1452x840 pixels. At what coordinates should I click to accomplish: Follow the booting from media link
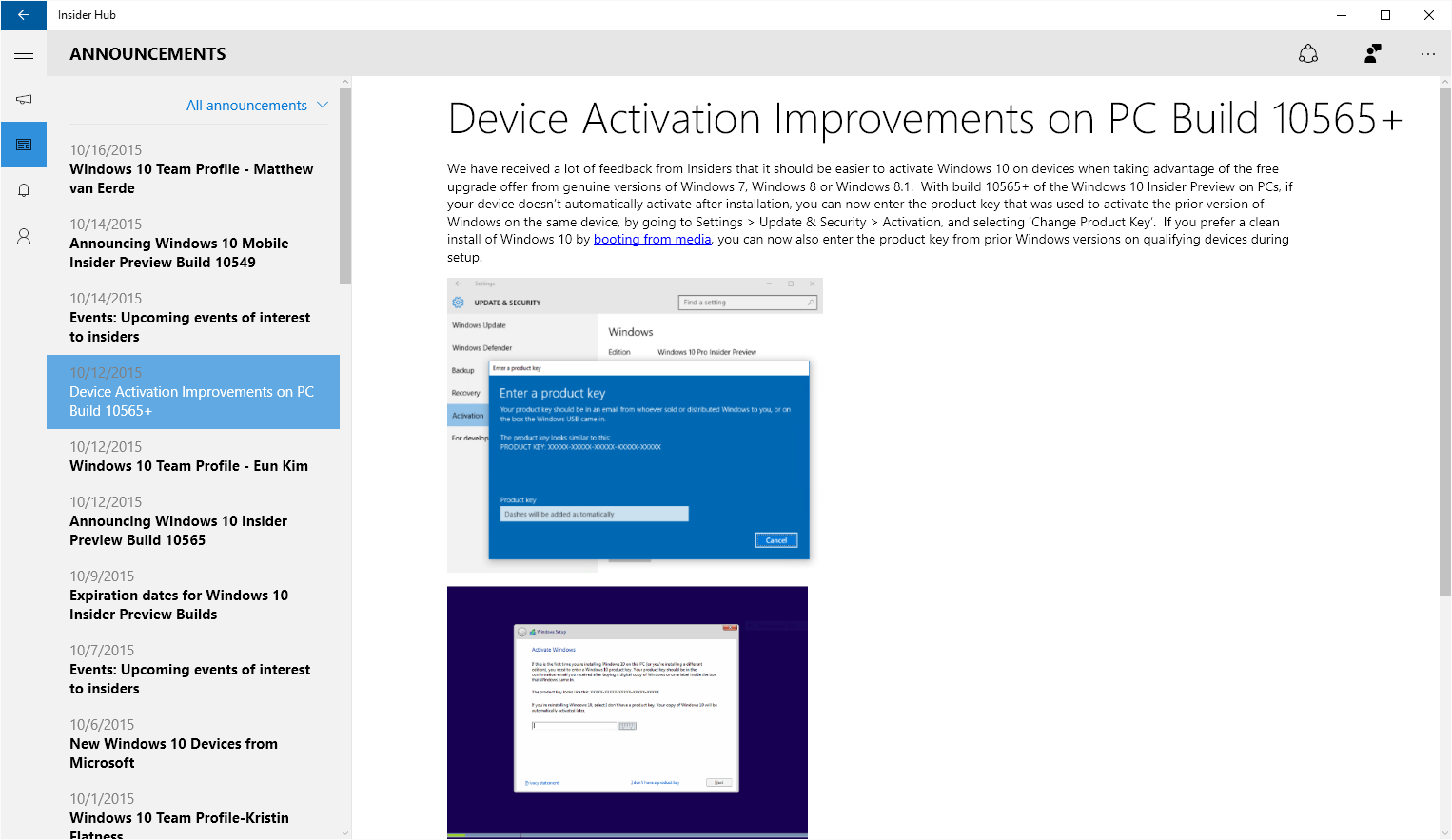[652, 240]
